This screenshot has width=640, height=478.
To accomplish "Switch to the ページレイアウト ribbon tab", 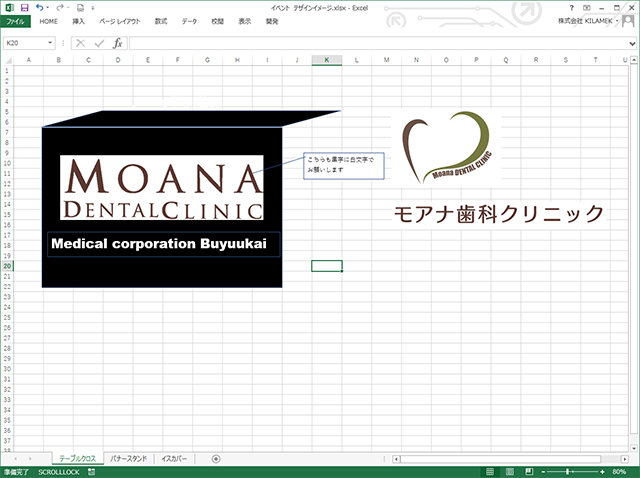I will pos(120,21).
